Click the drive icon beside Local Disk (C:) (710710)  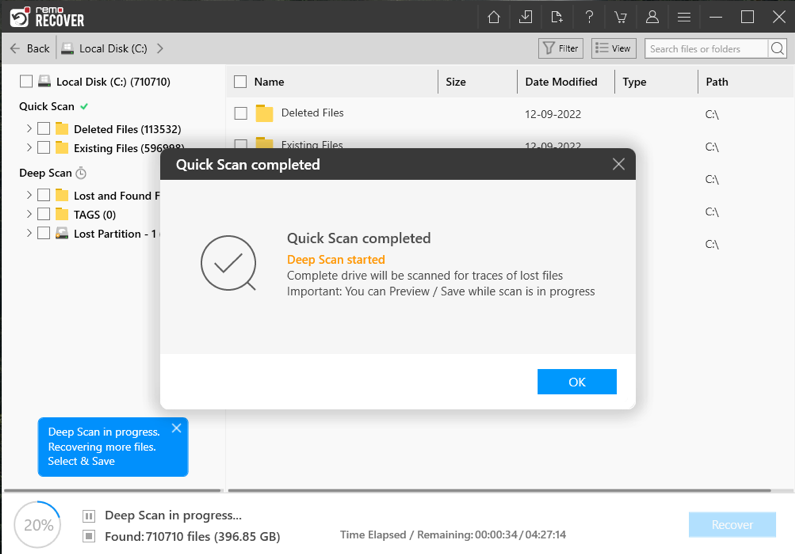(x=45, y=81)
